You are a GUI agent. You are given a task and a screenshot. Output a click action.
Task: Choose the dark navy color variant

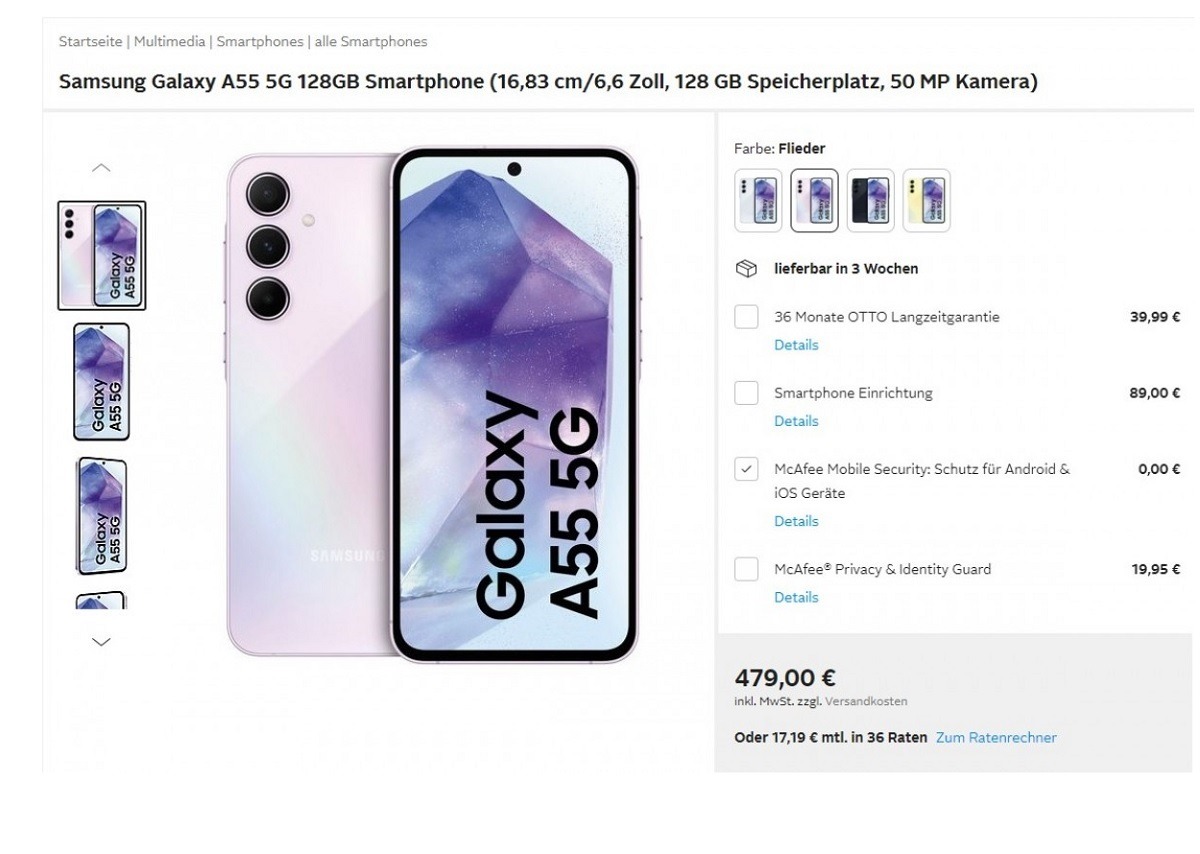[871, 200]
